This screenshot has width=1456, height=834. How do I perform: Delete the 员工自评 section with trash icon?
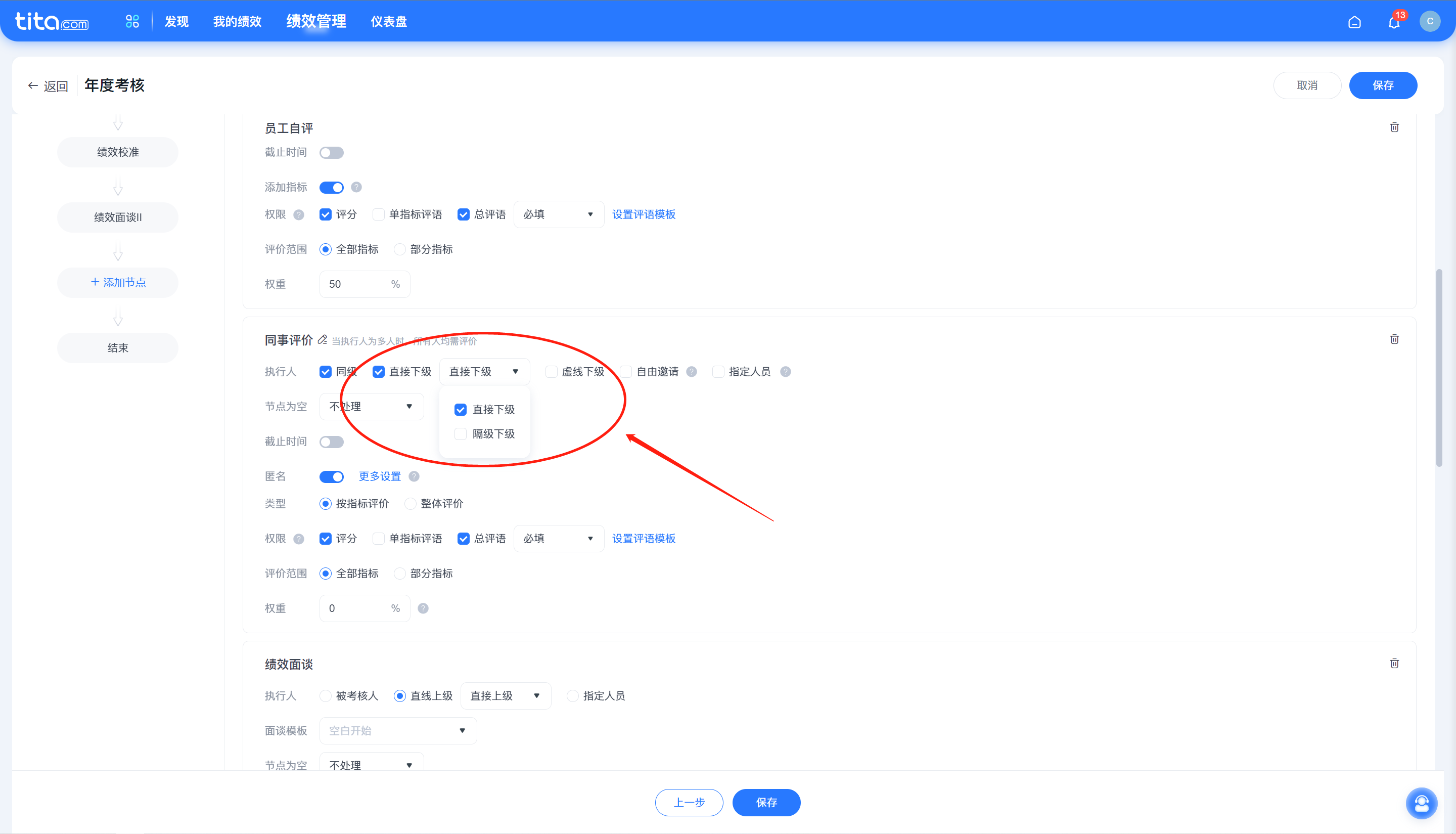pyautogui.click(x=1394, y=127)
